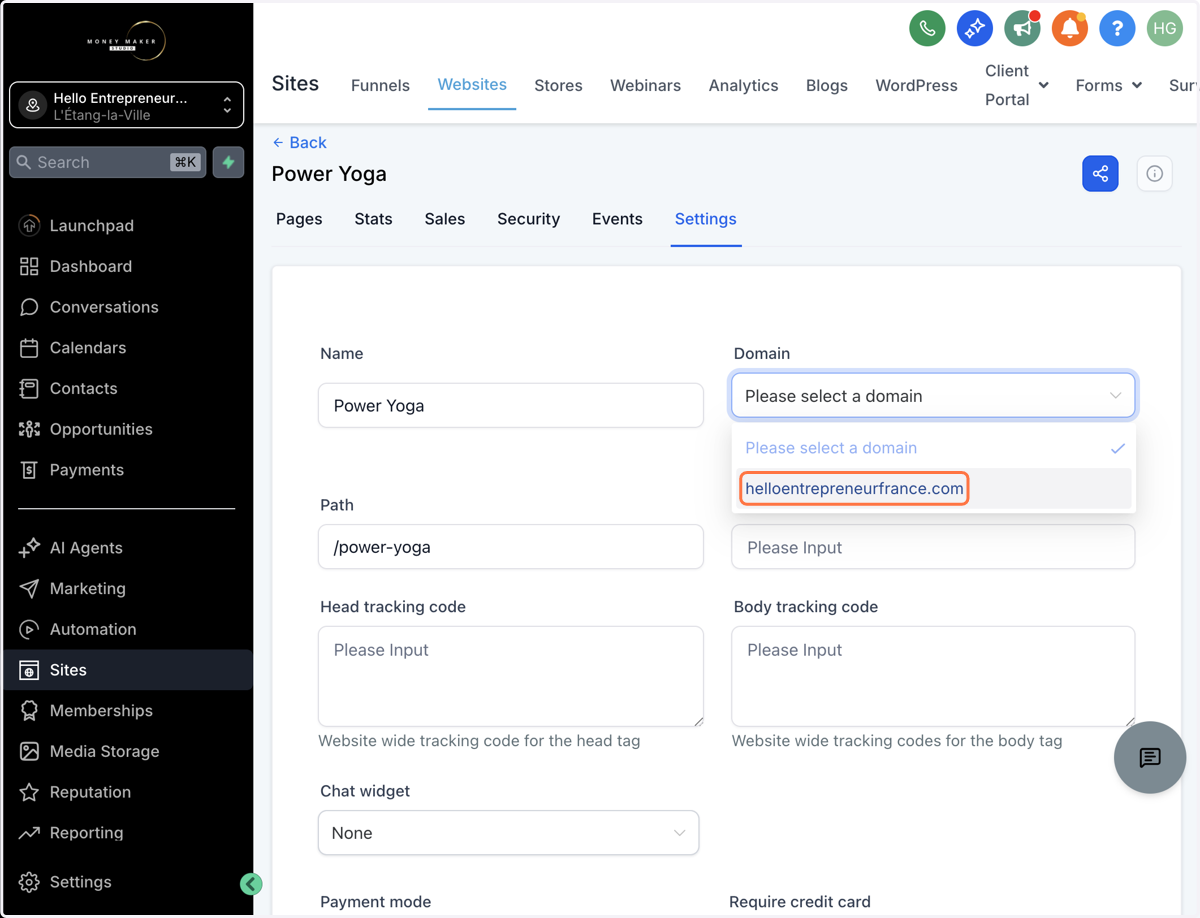Open the HG user avatar
Image resolution: width=1200 pixels, height=918 pixels.
(1165, 29)
